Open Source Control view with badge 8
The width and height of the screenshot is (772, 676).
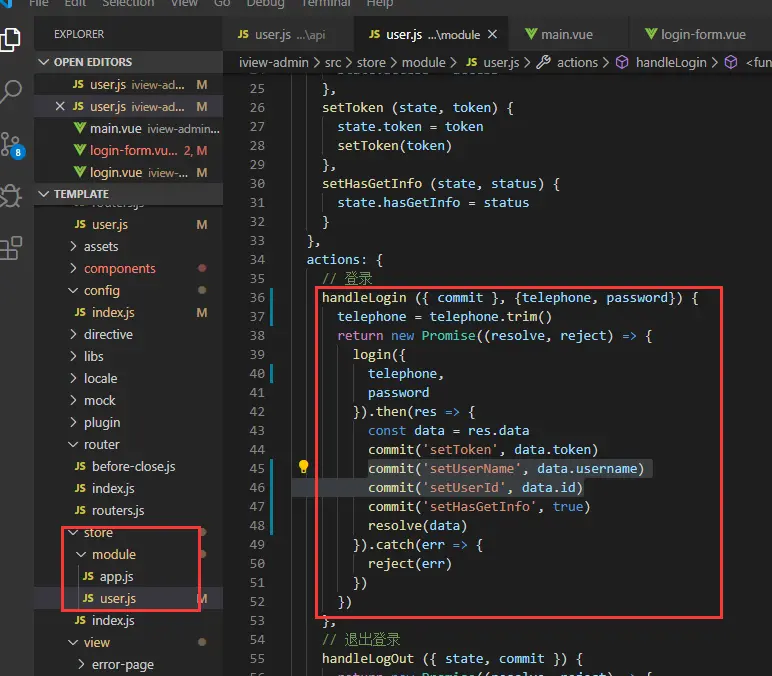[x=12, y=145]
